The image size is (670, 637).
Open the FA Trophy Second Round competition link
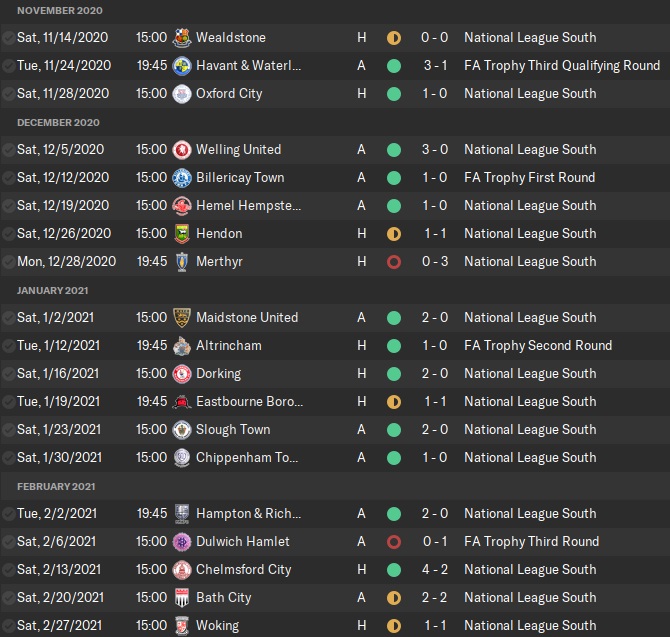tap(538, 346)
